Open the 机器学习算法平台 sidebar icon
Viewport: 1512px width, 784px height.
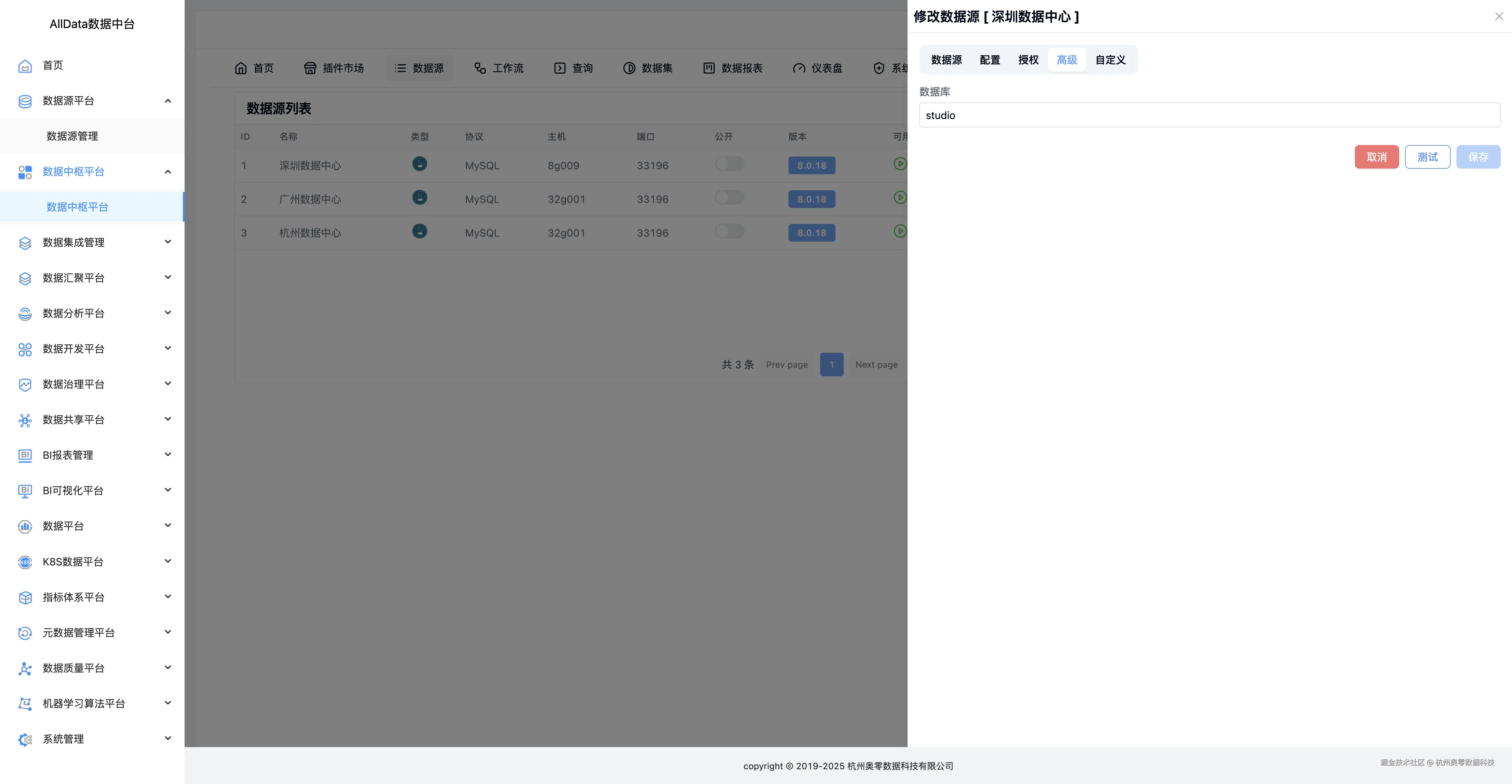click(x=25, y=703)
